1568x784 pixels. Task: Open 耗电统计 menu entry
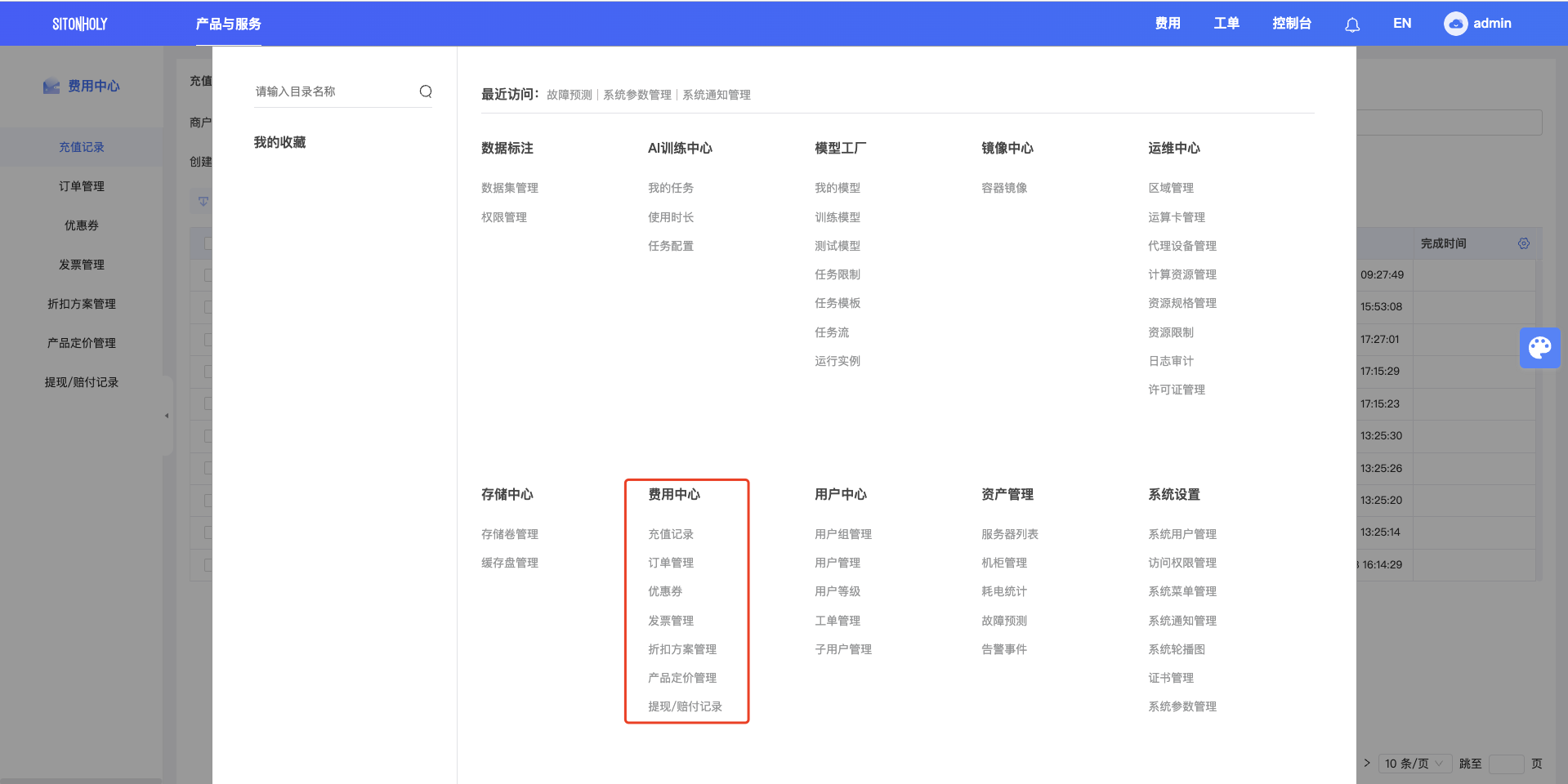point(1004,591)
